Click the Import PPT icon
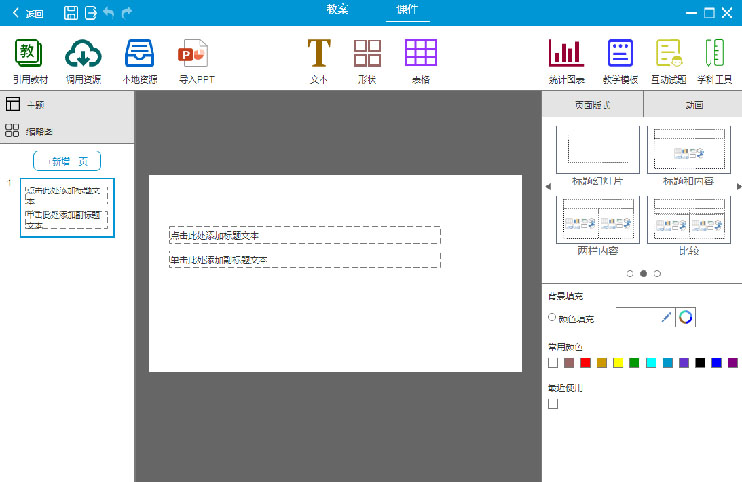 193,54
